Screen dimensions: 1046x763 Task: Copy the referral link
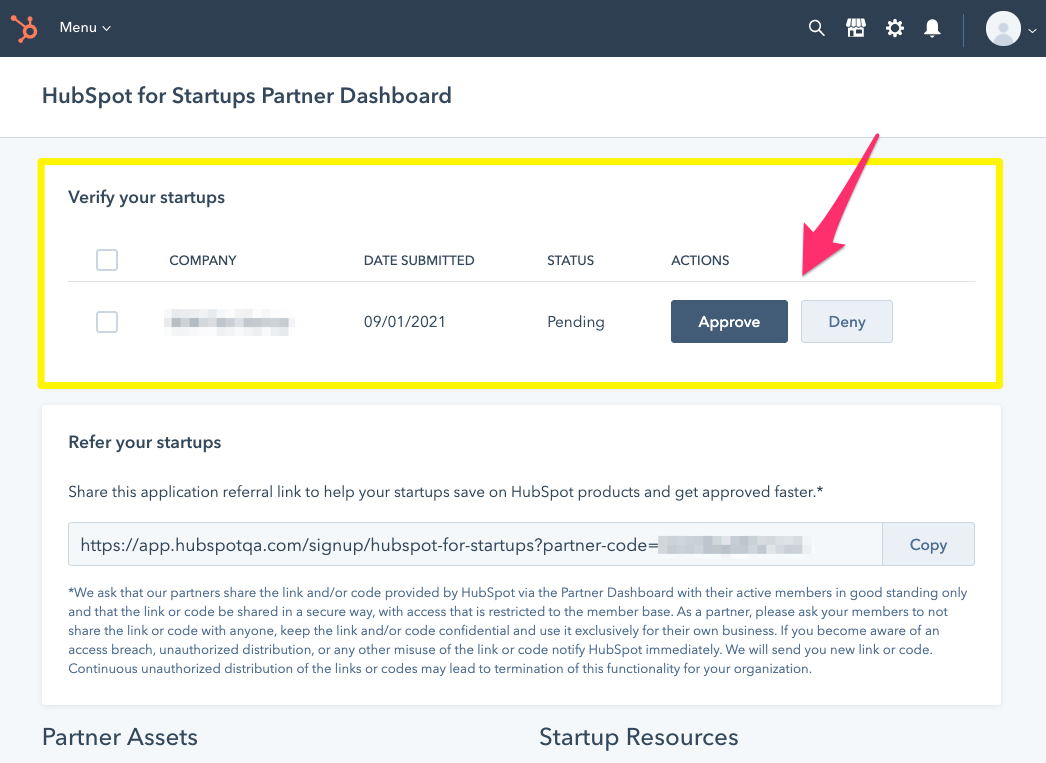coord(928,544)
